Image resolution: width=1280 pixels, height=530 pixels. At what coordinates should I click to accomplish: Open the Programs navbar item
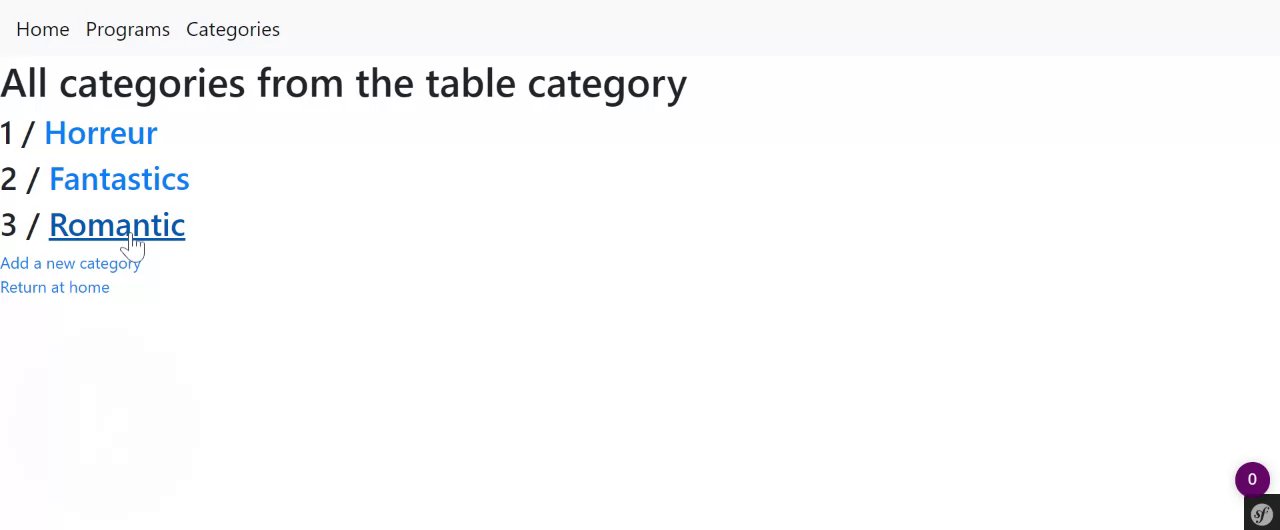[128, 29]
